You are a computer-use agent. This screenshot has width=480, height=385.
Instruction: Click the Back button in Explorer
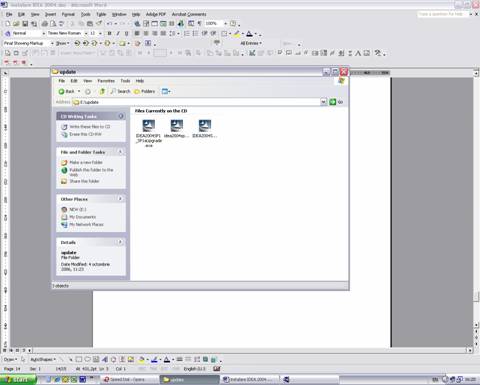pyautogui.click(x=67, y=91)
